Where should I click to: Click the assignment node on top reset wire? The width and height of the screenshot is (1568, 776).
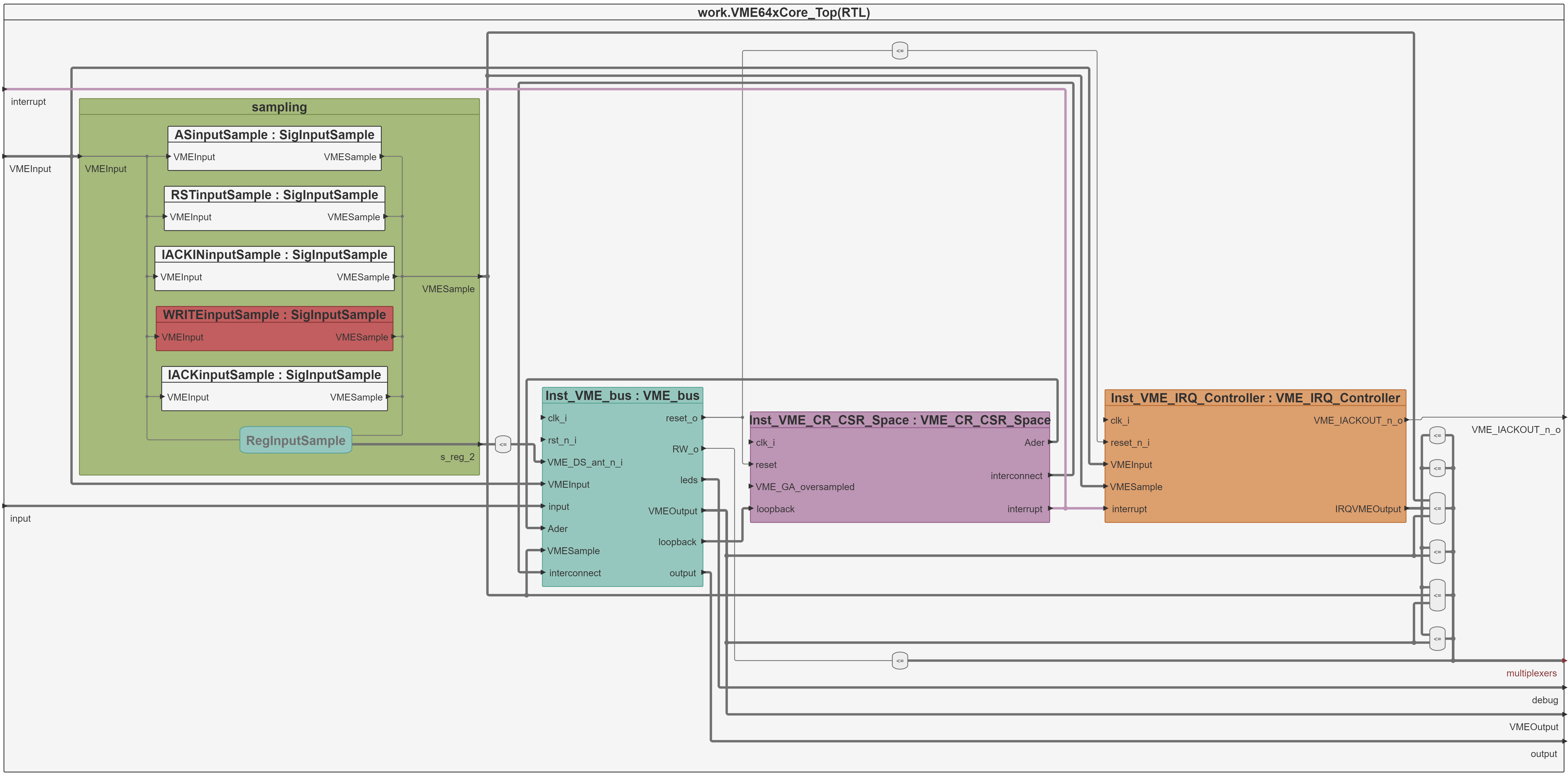click(x=900, y=51)
